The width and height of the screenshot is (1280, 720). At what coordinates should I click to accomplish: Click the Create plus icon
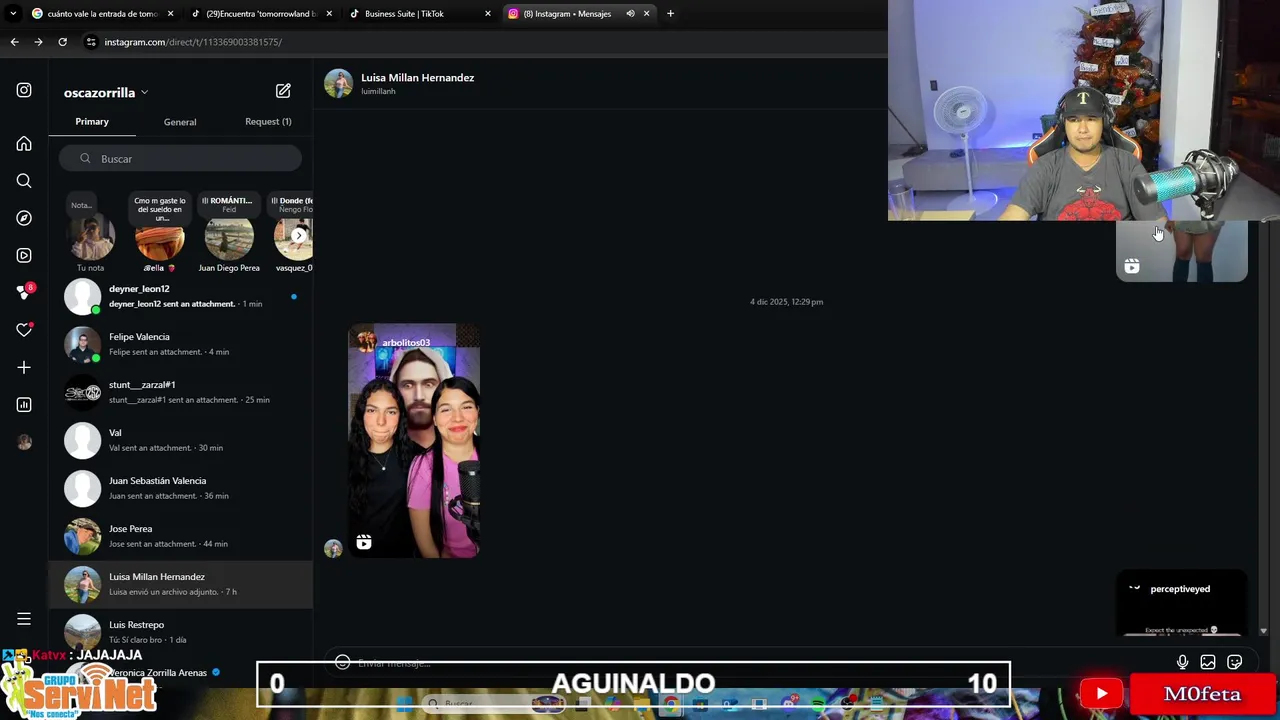click(x=24, y=367)
